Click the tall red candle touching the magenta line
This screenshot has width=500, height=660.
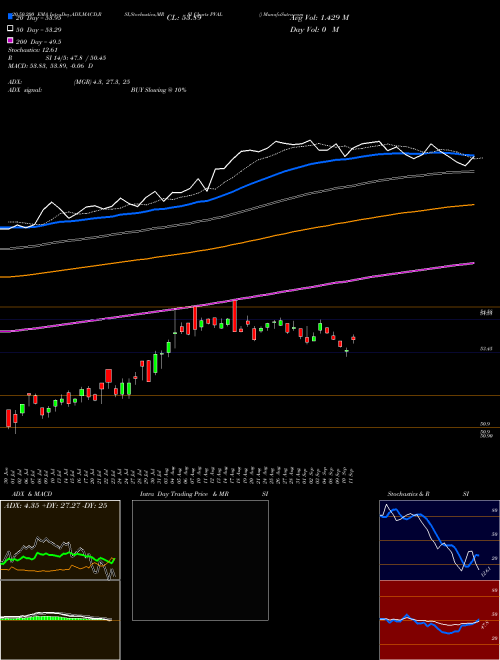click(235, 316)
